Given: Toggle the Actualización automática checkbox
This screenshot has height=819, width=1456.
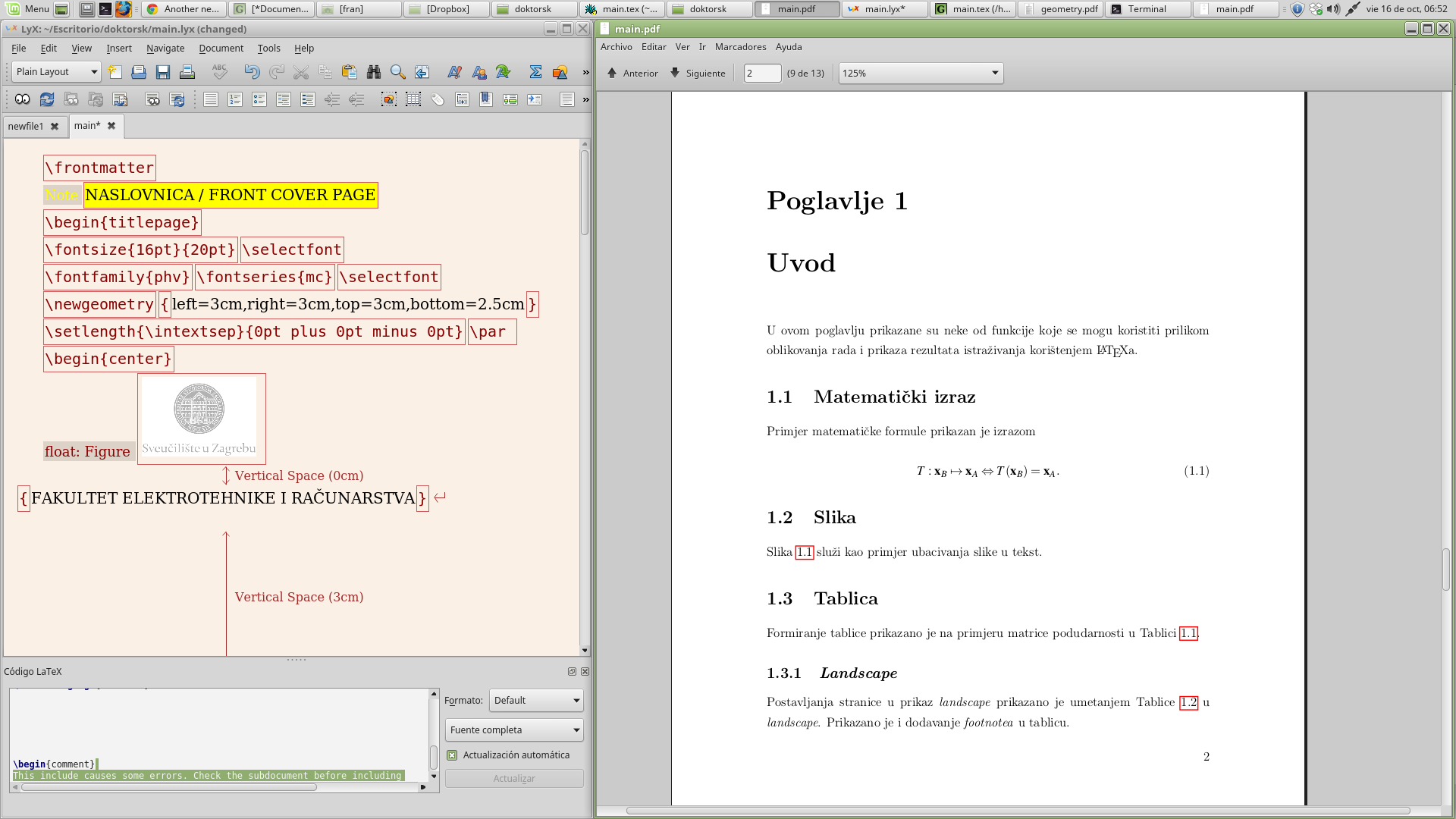Looking at the screenshot, I should pos(453,755).
